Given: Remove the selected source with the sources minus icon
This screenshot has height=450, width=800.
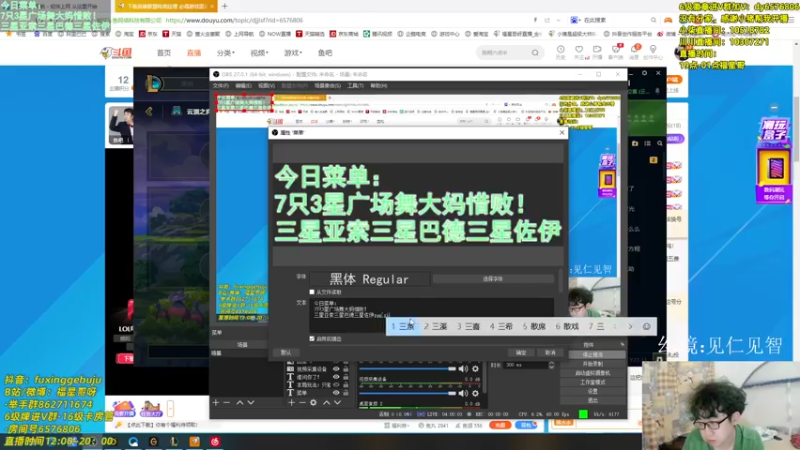Looking at the screenshot, I should point(302,403).
